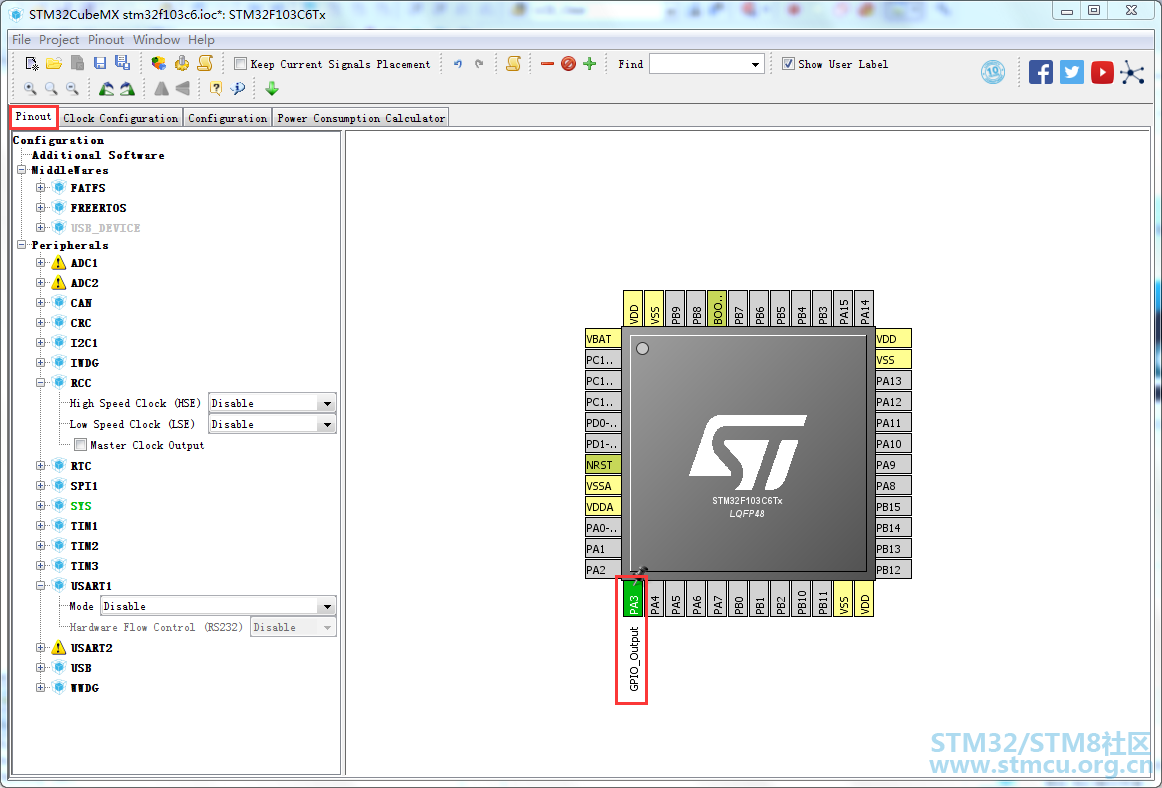Click the green download updates arrow
1162x788 pixels.
[x=271, y=88]
